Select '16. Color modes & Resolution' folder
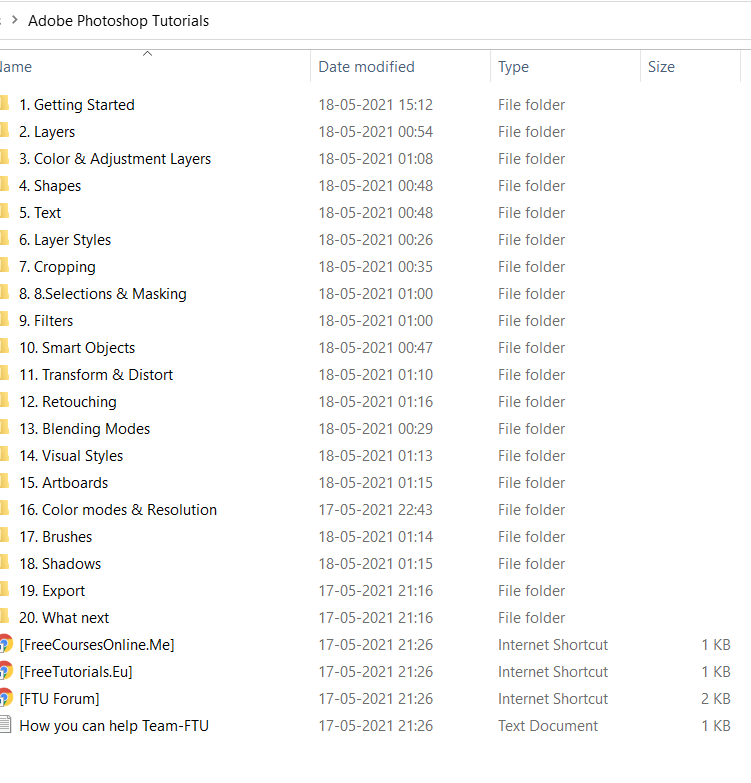 click(x=118, y=509)
